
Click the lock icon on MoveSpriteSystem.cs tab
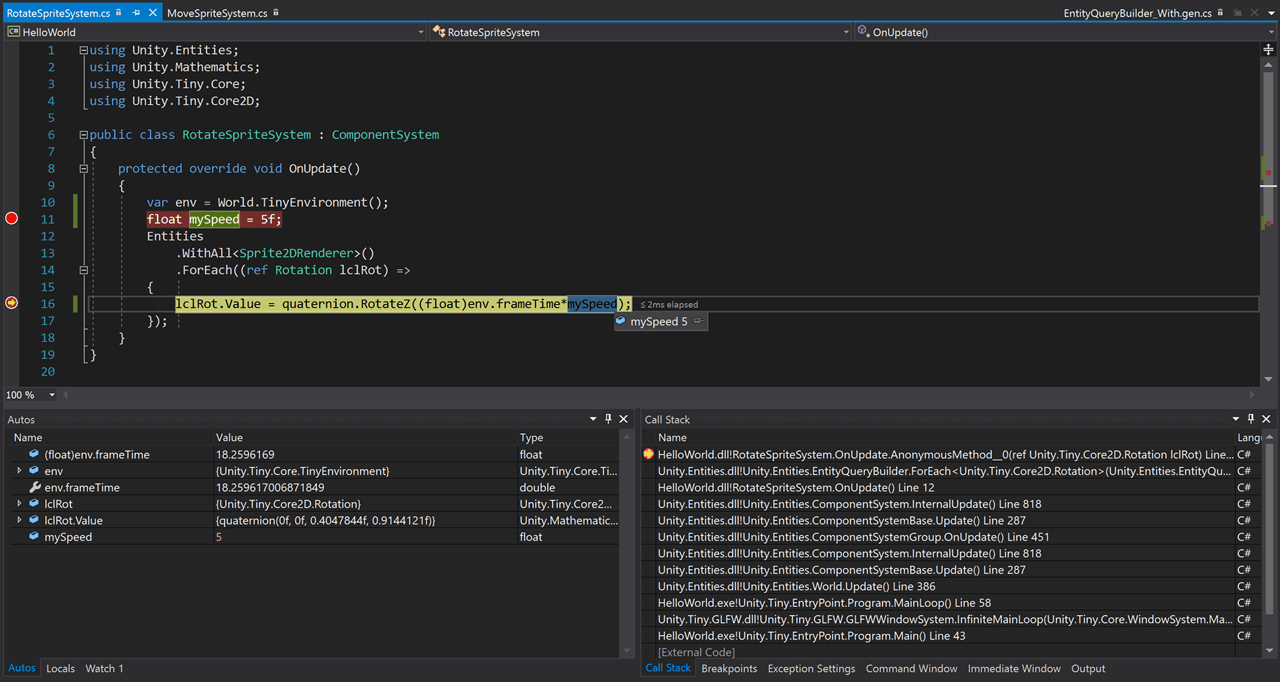point(275,12)
